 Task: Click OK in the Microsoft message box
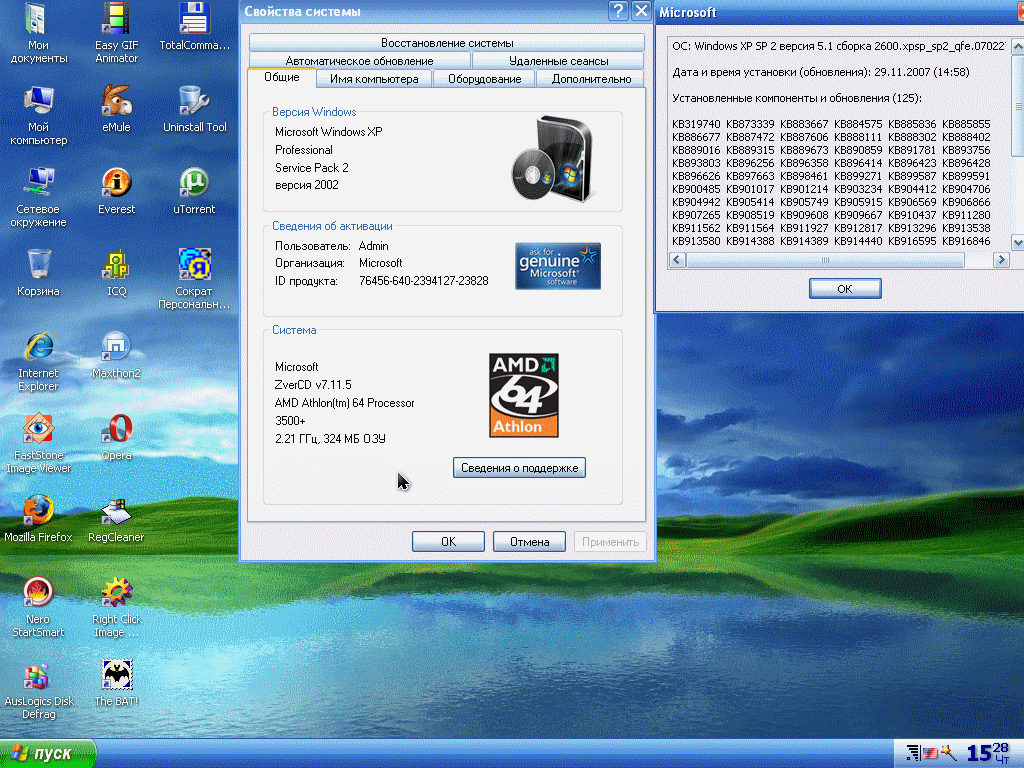pos(844,289)
